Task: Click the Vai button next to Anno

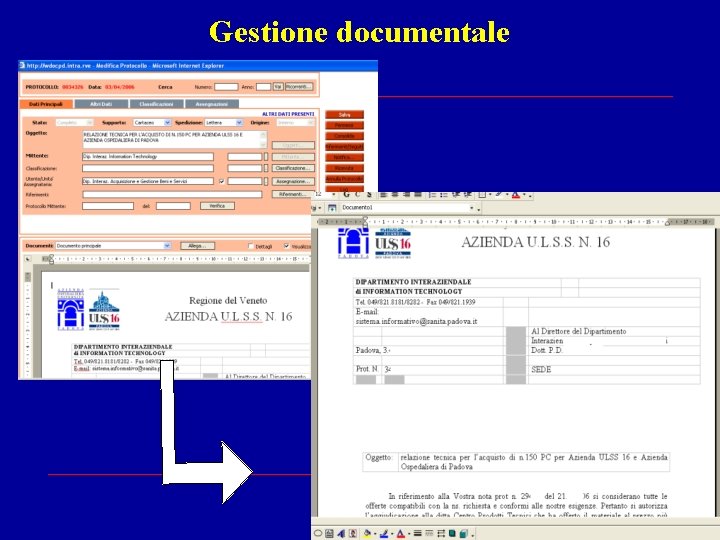Action: [x=278, y=86]
